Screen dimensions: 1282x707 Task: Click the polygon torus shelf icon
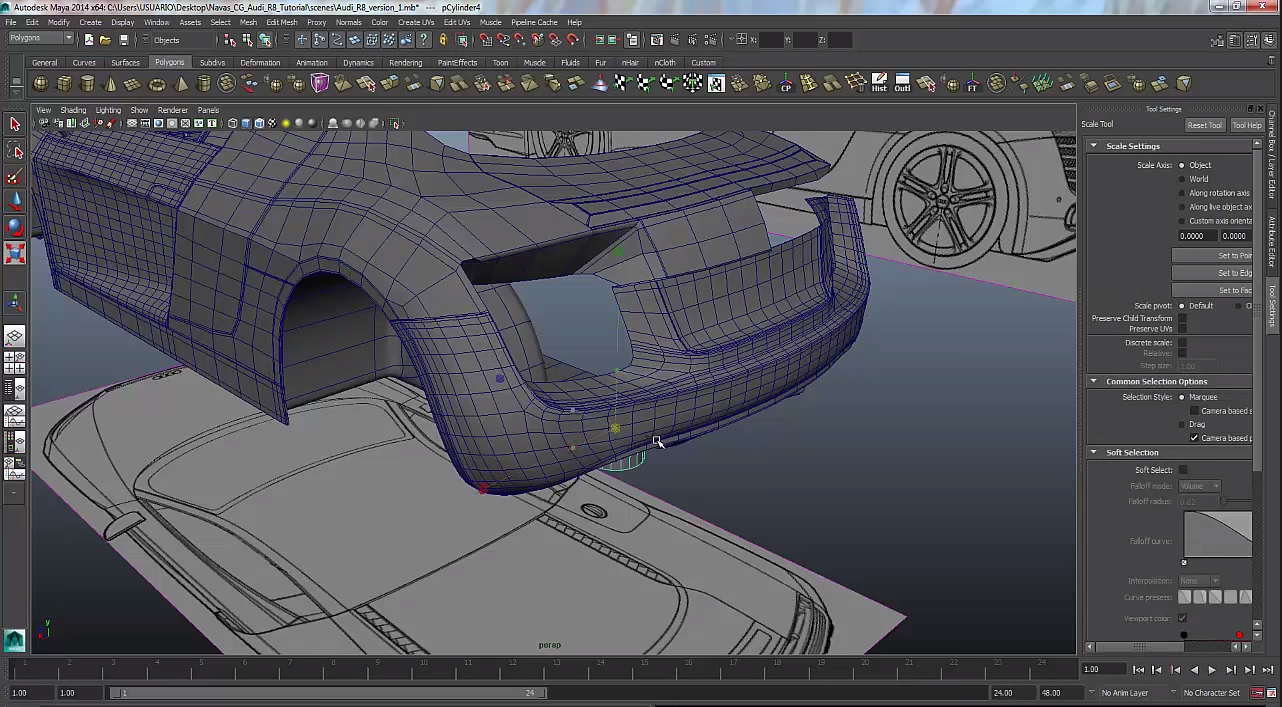(x=157, y=84)
